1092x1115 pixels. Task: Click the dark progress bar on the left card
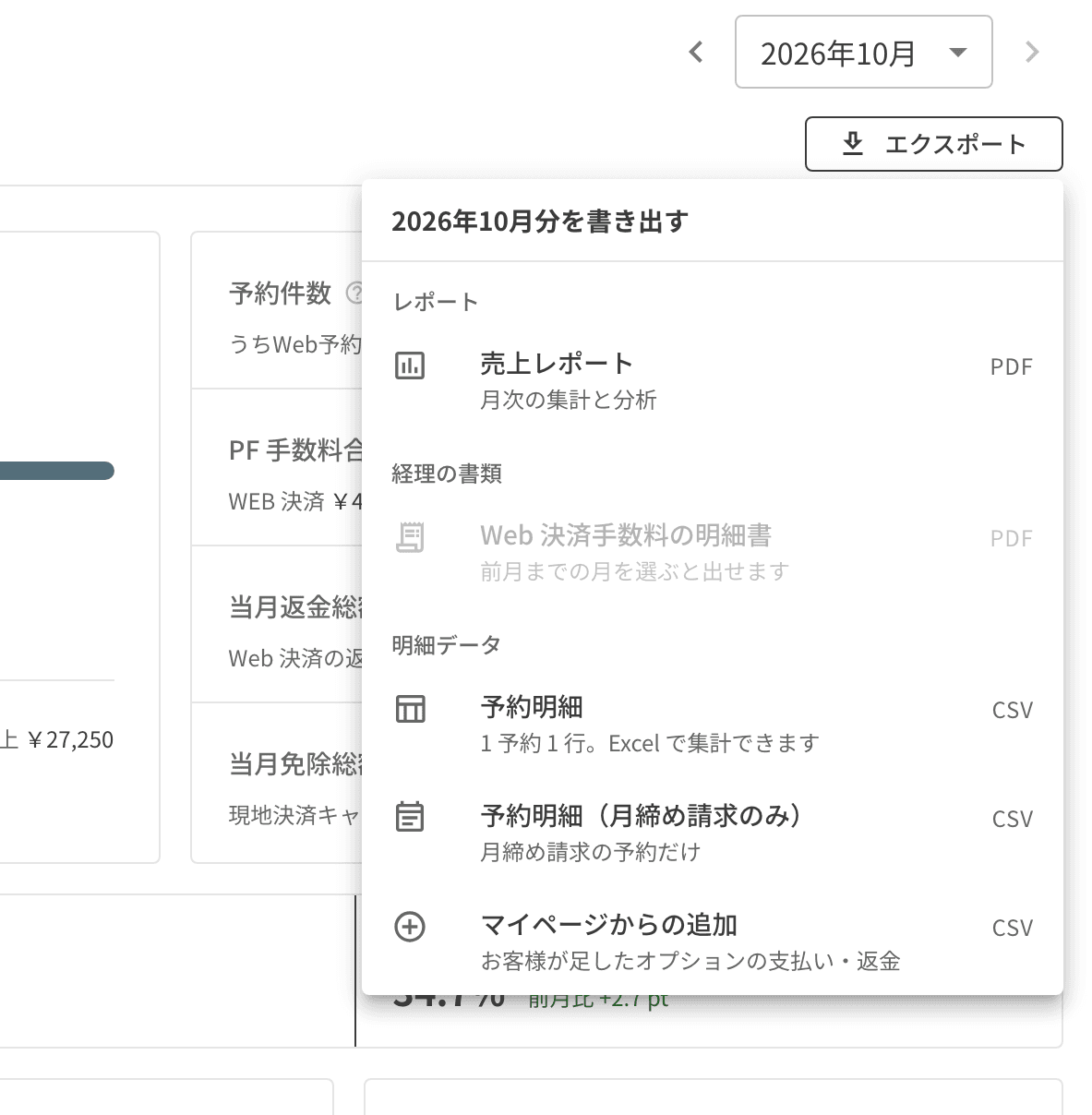click(x=57, y=471)
